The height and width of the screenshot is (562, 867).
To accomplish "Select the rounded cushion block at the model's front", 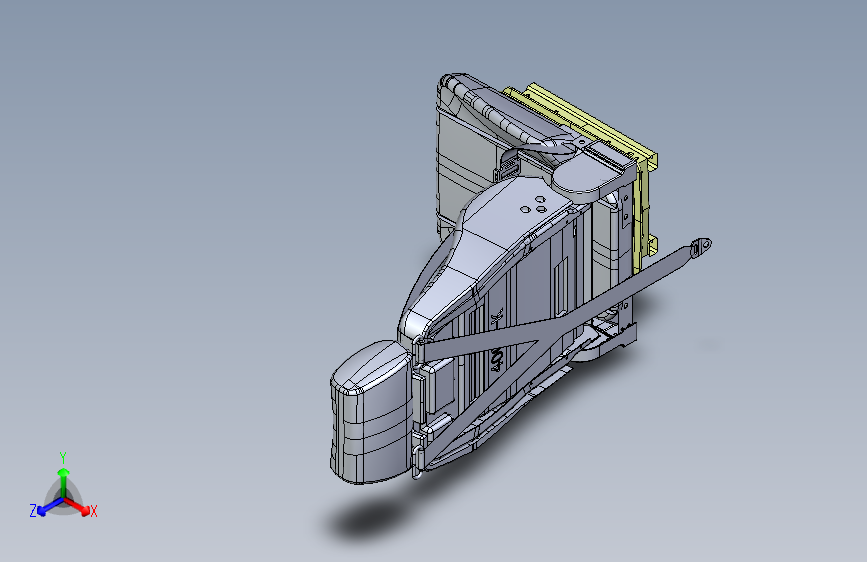I will pyautogui.click(x=372, y=413).
